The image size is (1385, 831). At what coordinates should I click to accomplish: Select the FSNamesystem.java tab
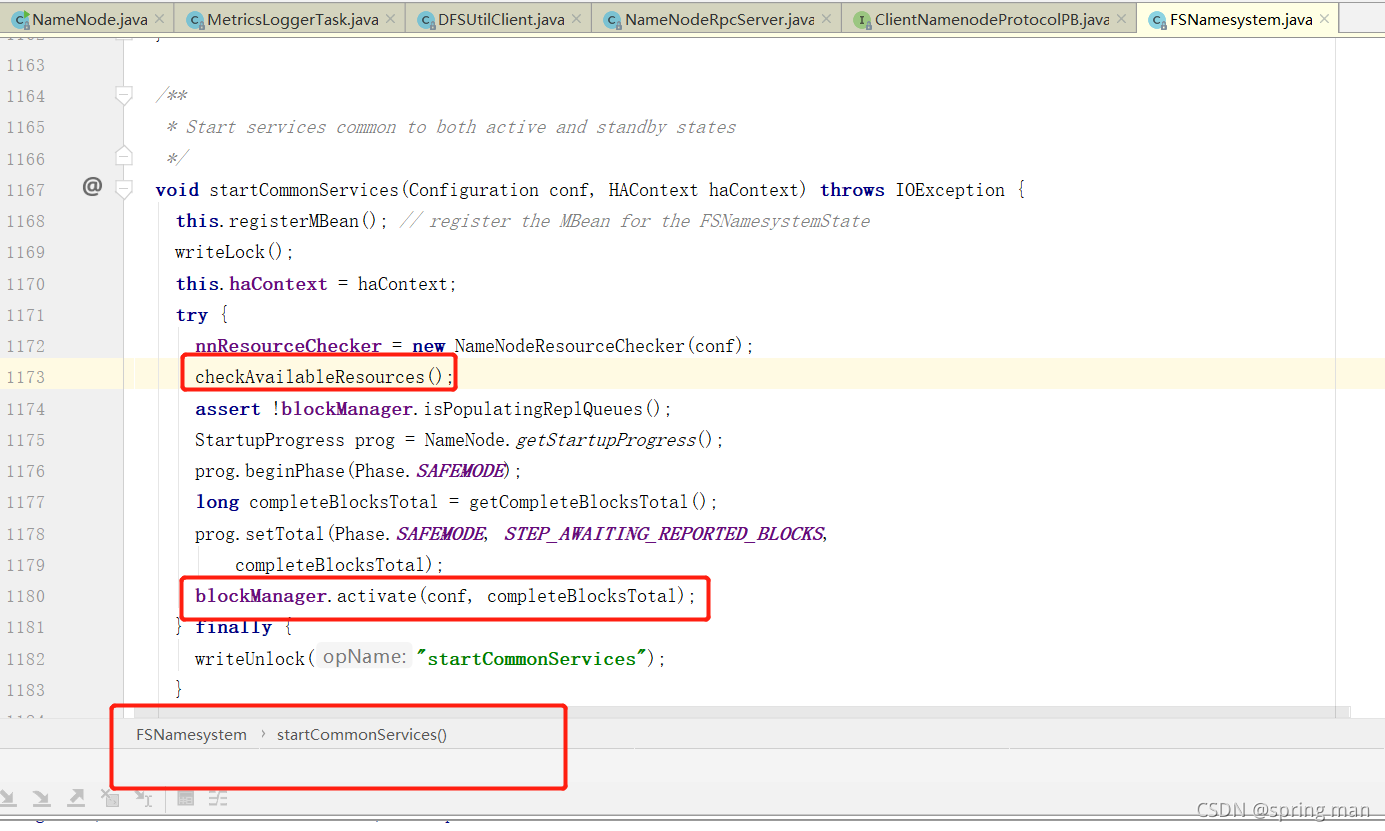click(1237, 19)
